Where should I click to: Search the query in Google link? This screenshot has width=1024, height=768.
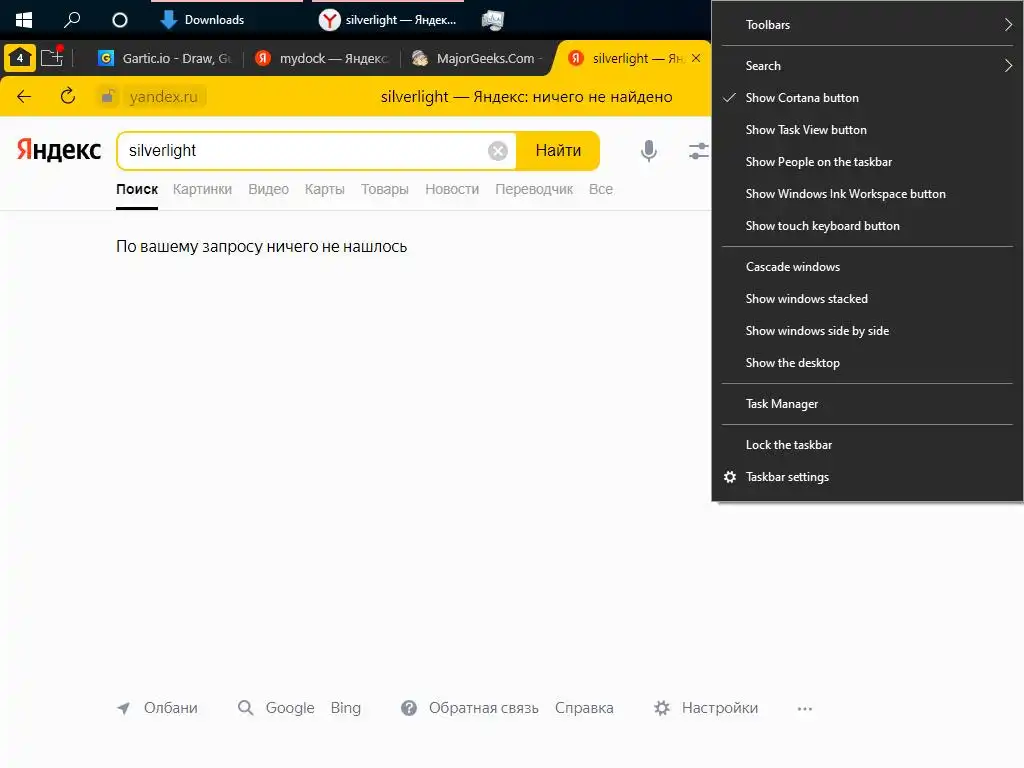(x=290, y=708)
